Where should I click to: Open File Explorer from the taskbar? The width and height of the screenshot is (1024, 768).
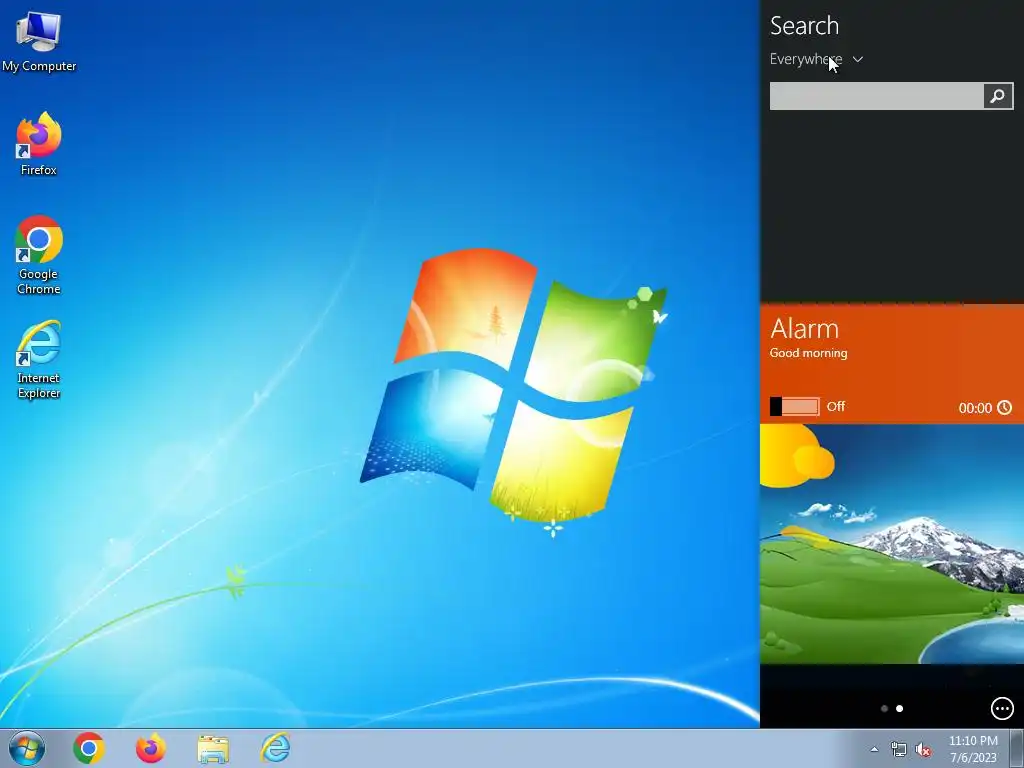point(213,748)
